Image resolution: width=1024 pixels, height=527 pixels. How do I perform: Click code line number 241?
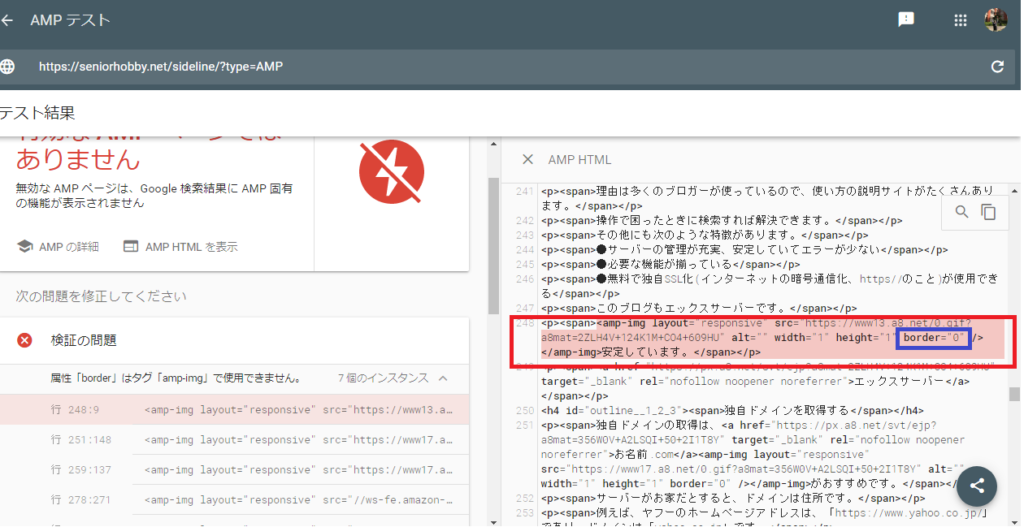pos(524,191)
